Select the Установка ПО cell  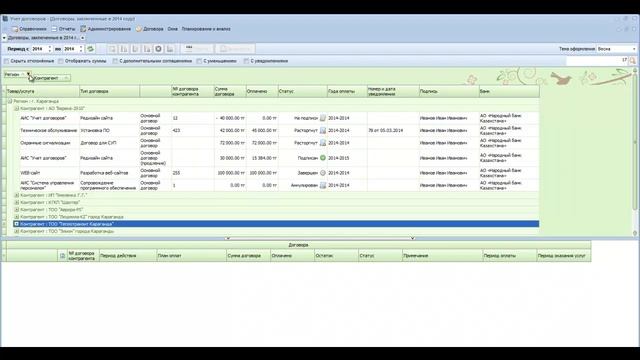tap(109, 131)
